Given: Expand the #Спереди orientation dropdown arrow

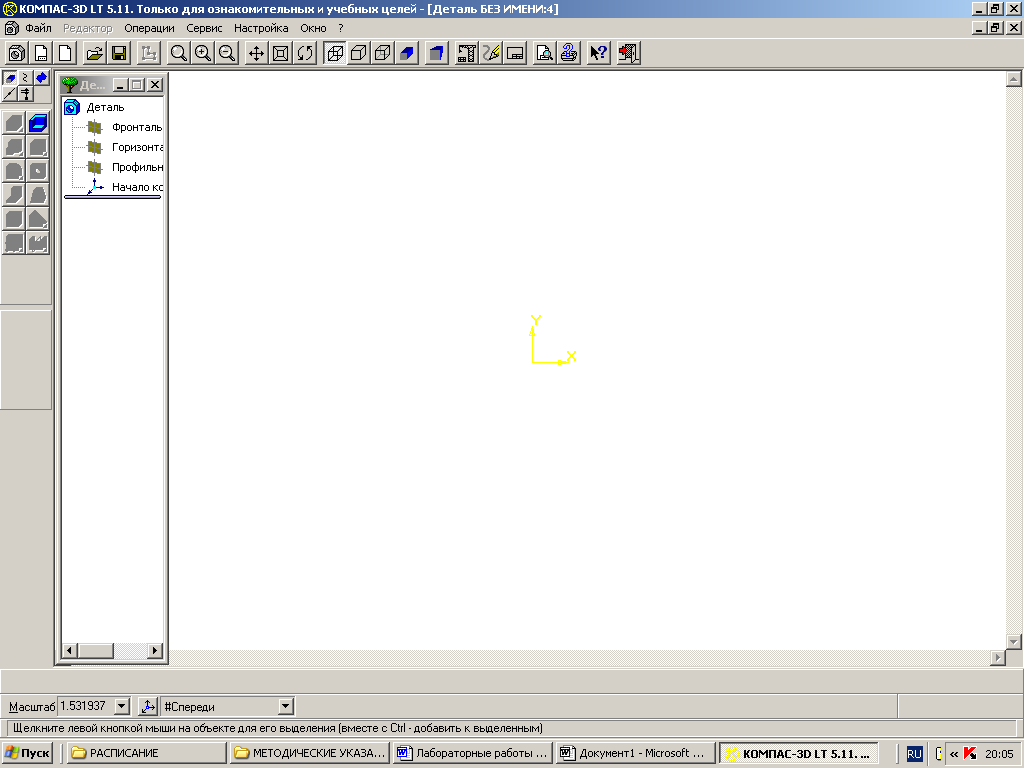Looking at the screenshot, I should tap(285, 706).
